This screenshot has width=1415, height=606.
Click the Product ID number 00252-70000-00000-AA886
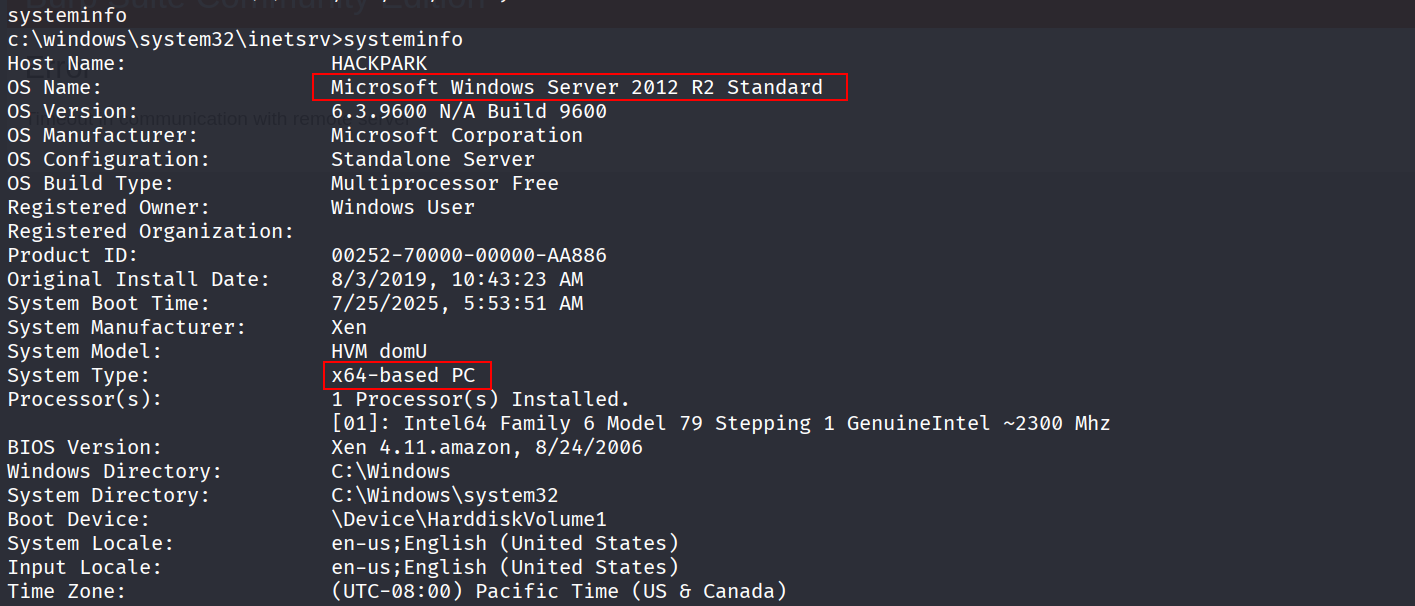point(468,255)
